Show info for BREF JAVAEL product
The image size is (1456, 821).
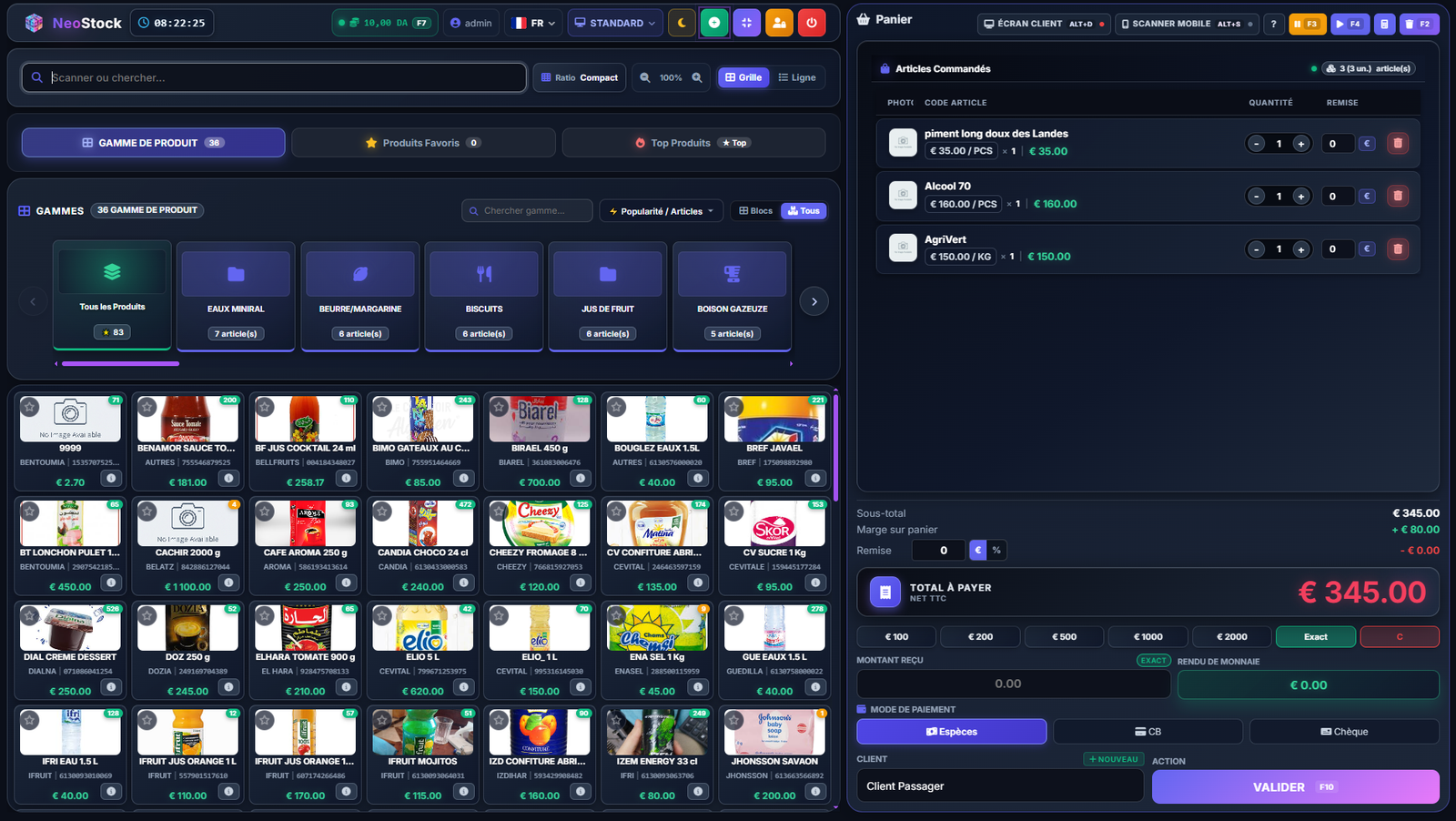(815, 478)
